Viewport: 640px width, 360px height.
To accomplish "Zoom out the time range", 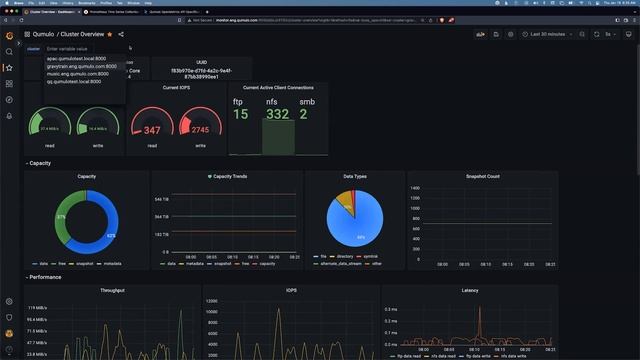I will [582, 34].
